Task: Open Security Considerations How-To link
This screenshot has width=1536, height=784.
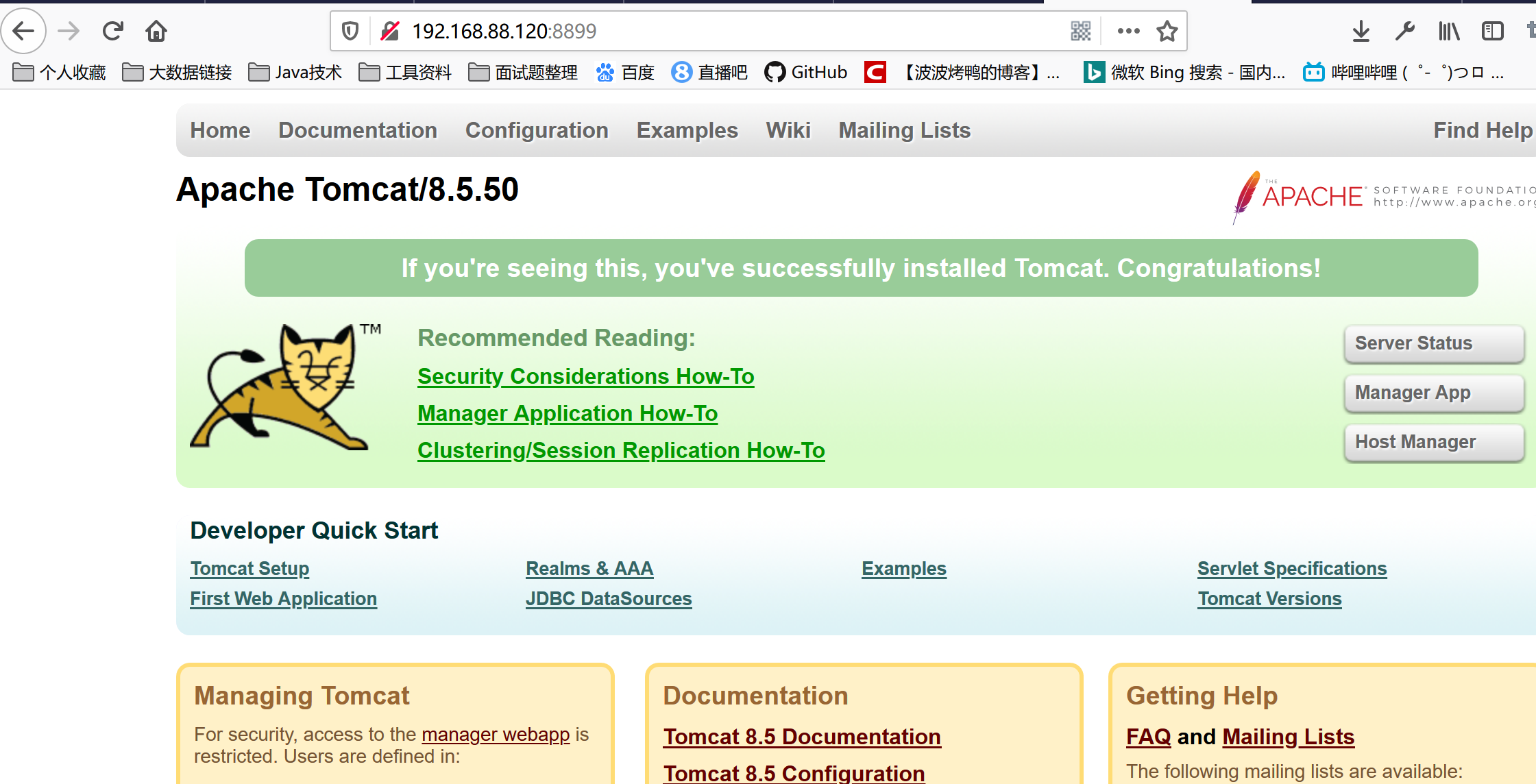Action: (x=585, y=376)
